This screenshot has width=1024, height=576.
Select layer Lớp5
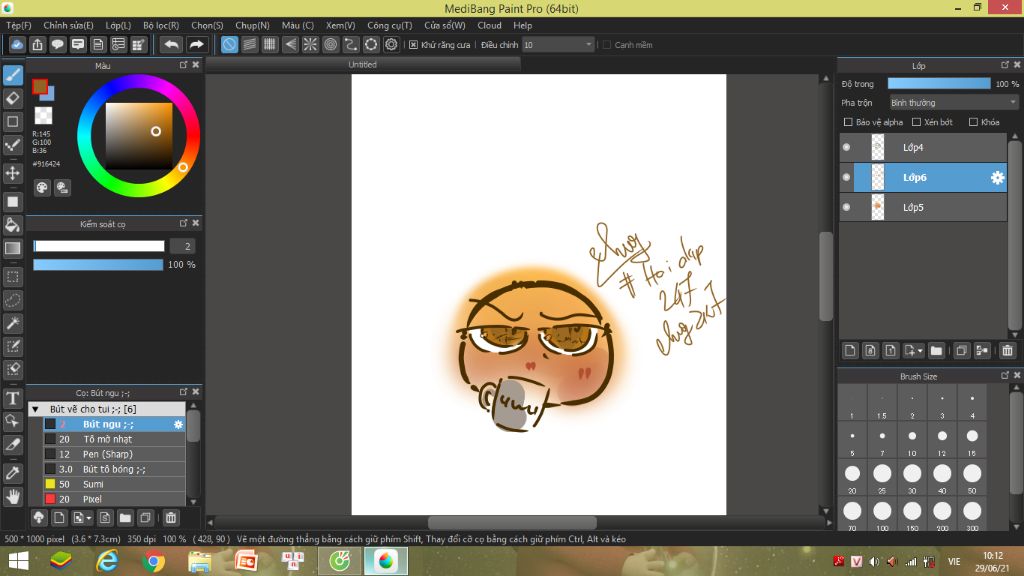coord(923,207)
